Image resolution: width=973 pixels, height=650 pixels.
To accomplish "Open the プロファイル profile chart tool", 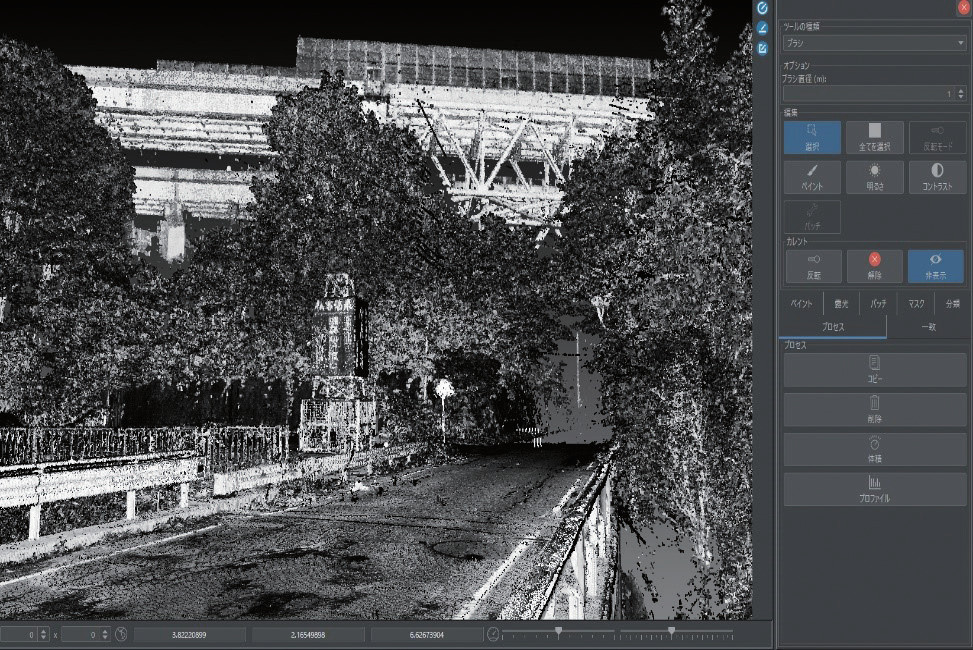I will [x=874, y=489].
